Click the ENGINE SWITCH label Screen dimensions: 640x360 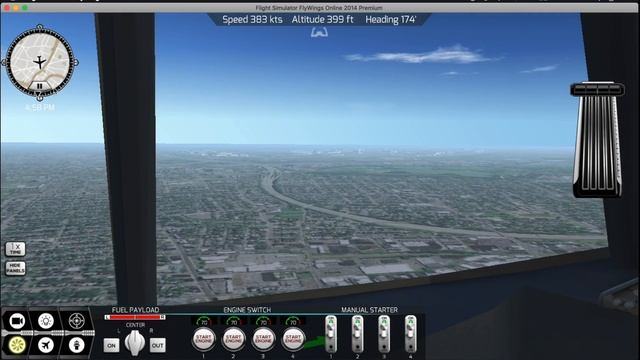pyautogui.click(x=247, y=310)
